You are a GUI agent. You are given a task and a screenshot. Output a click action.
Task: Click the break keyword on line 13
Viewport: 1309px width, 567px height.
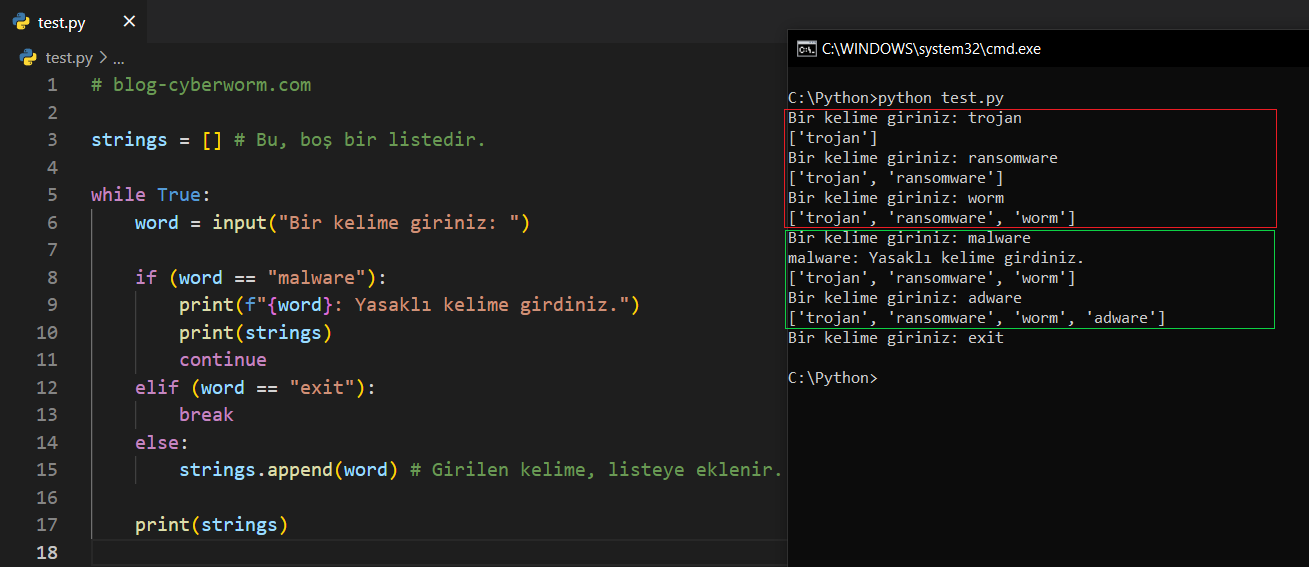point(206,415)
